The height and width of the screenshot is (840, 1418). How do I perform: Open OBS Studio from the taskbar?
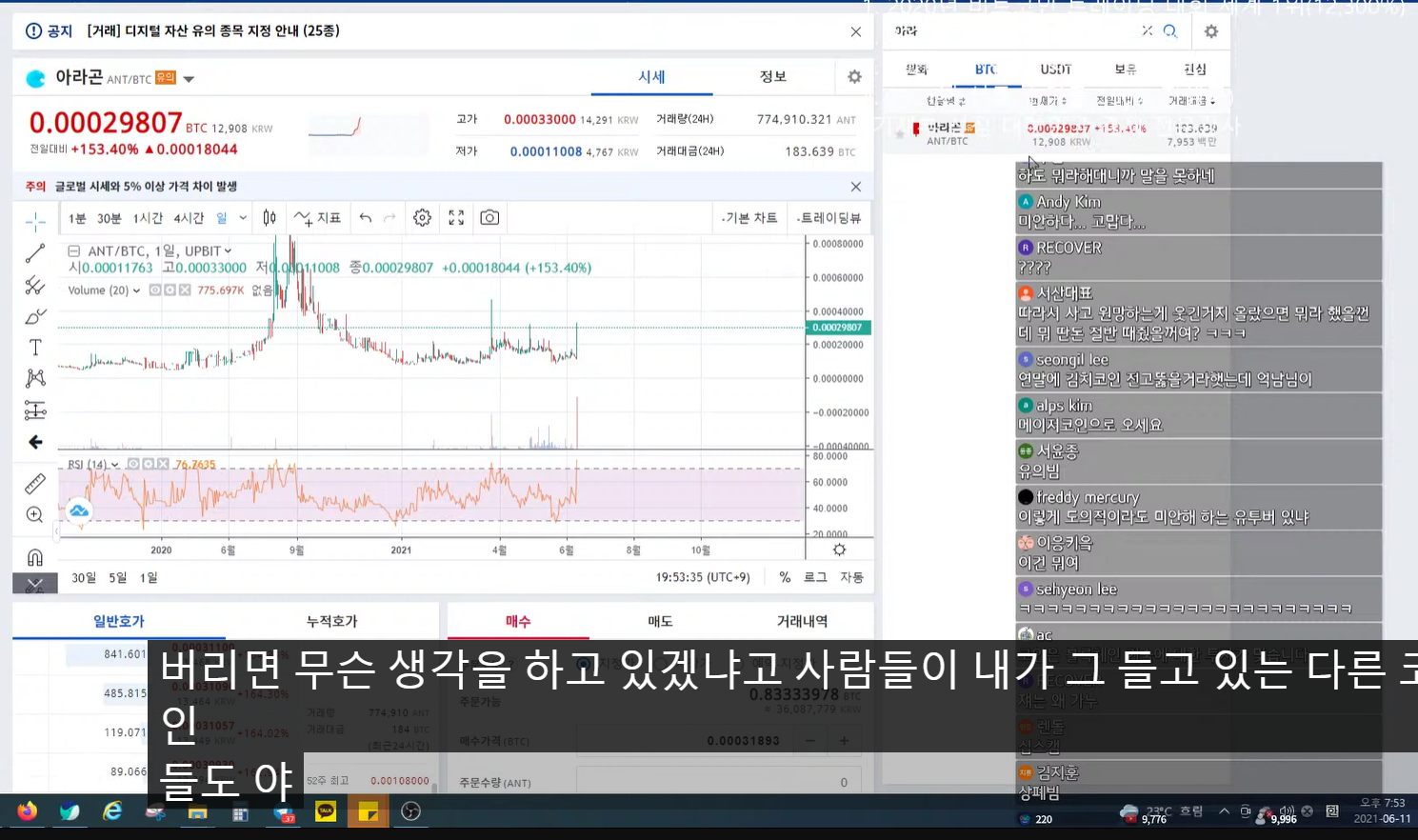click(410, 811)
